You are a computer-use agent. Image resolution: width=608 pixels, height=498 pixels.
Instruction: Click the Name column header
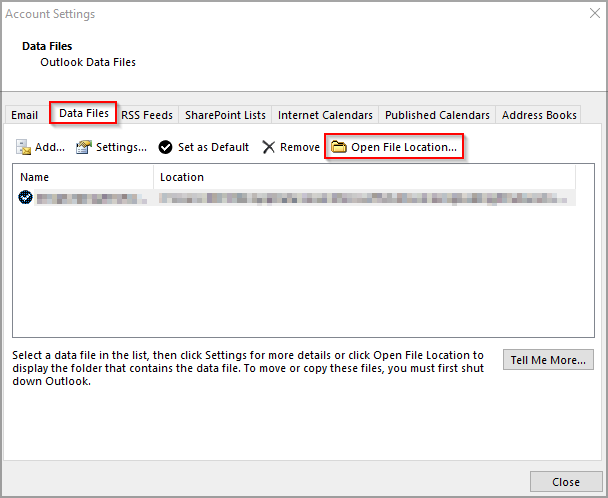83,177
